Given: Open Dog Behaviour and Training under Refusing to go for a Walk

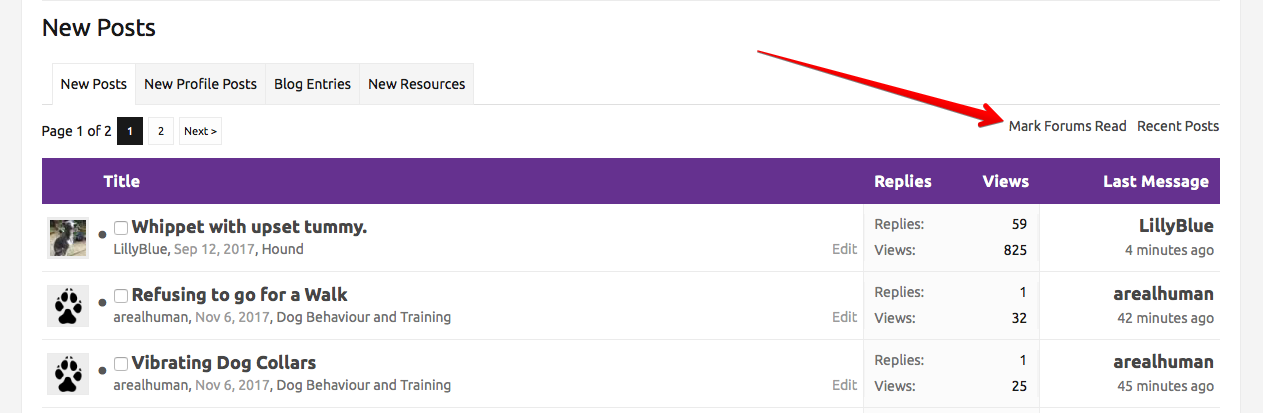Looking at the screenshot, I should pyautogui.click(x=363, y=317).
